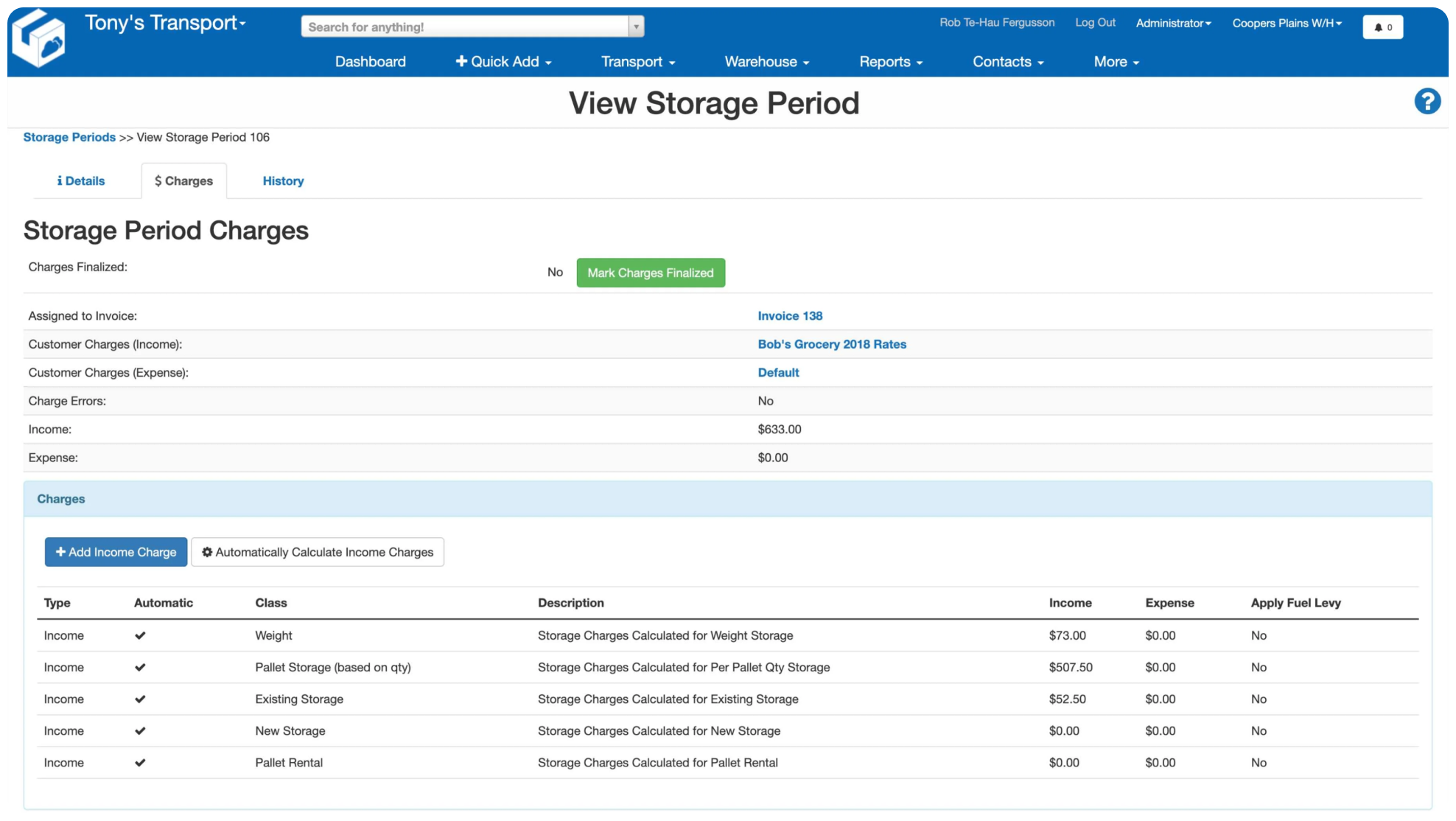Screen dimensions: 1456x821
Task: Select the dollar icon on Charges tab
Action: pos(157,180)
